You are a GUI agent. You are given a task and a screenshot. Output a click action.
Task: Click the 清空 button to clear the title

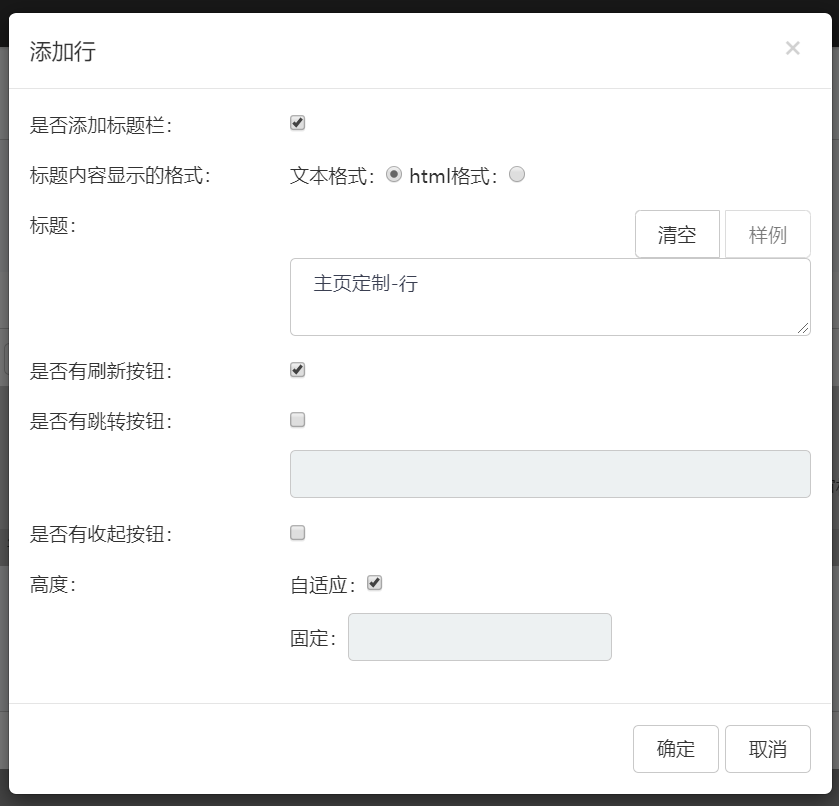coord(677,235)
